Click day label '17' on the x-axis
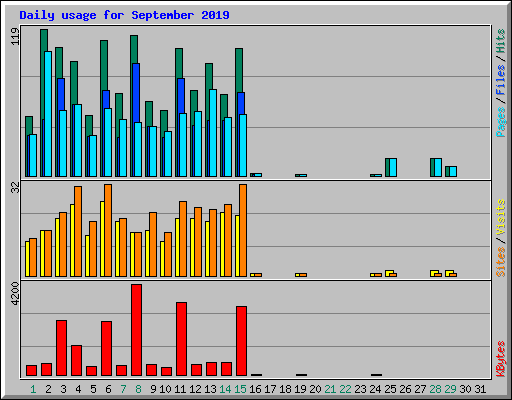Image resolution: width=512 pixels, height=400 pixels. (270, 389)
